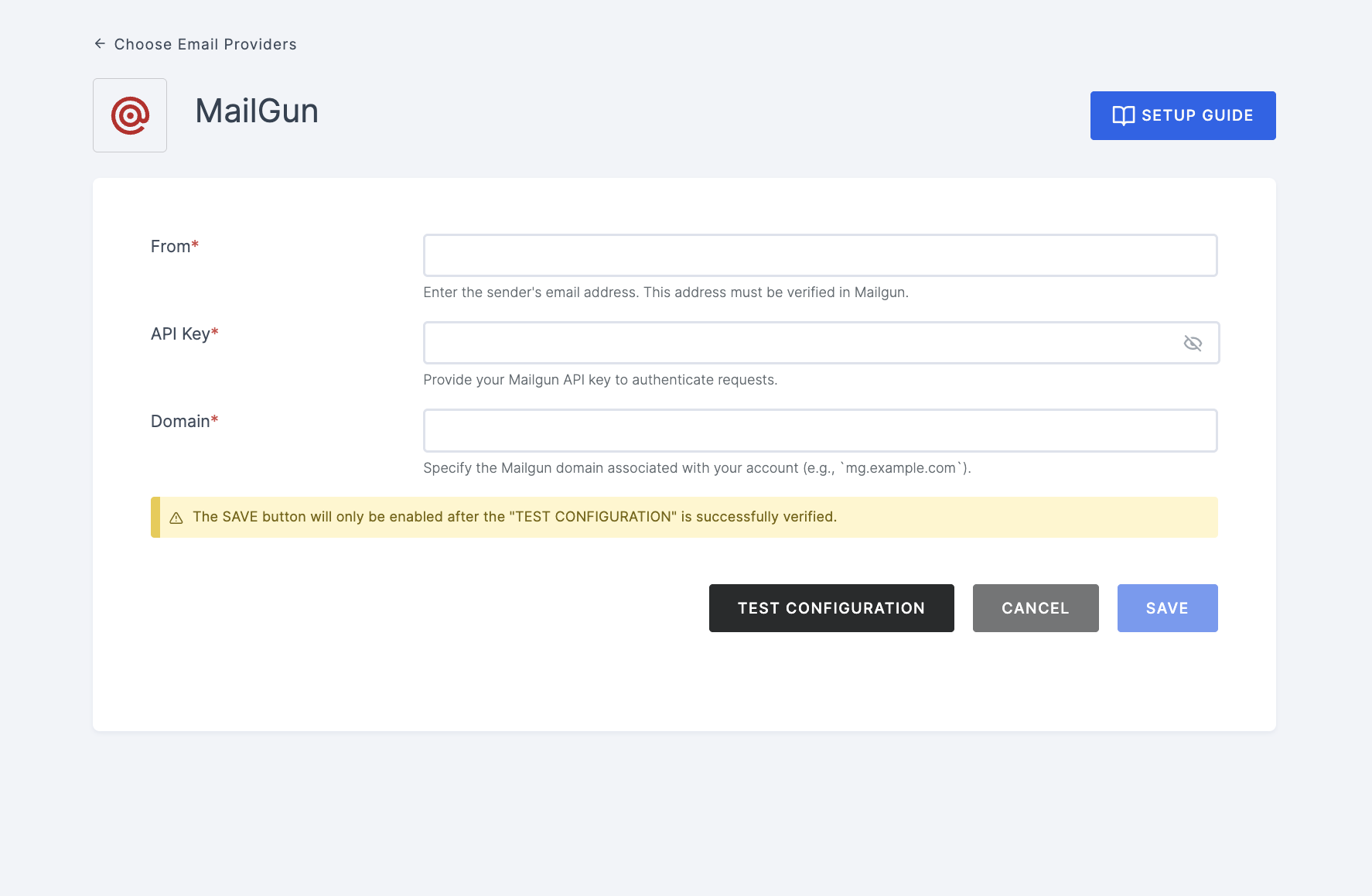Focus the API Key input field
This screenshot has height=896, width=1372.
(x=821, y=343)
